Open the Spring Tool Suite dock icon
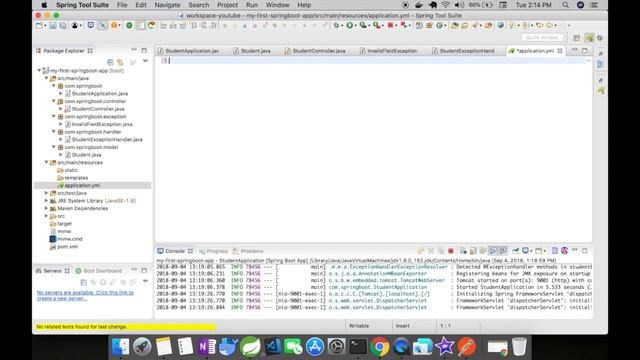This screenshot has height=360, width=640. tap(250, 347)
